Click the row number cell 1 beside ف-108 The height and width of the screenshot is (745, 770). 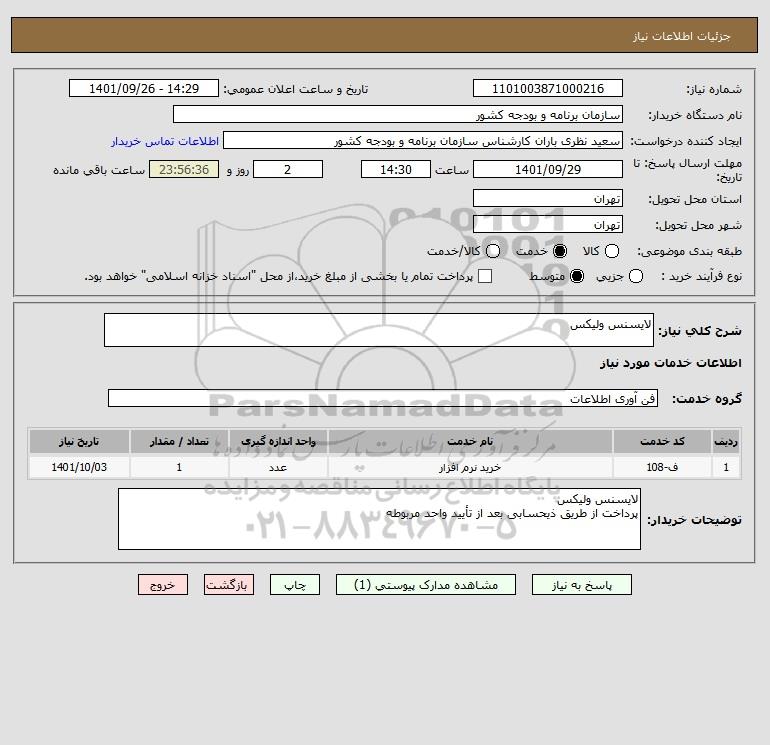pos(726,467)
